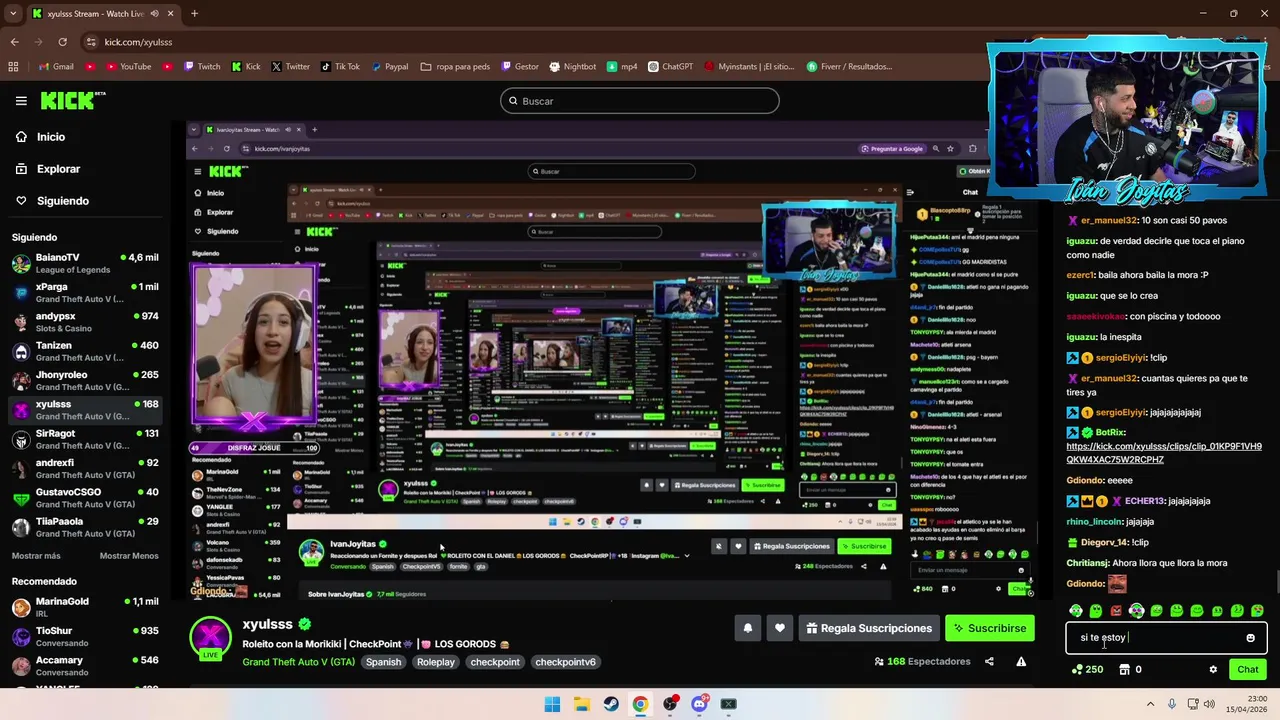Click the notification bell button

pos(748,628)
